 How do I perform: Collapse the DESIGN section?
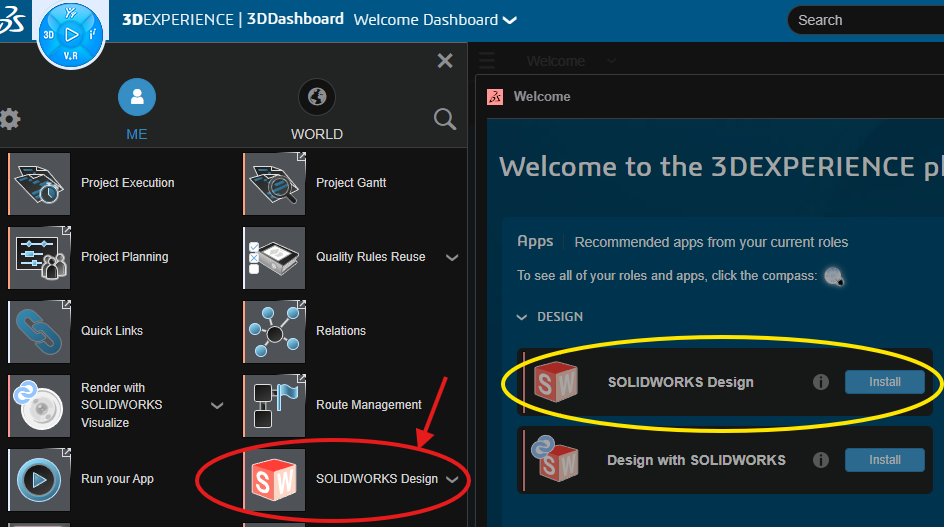pos(521,317)
